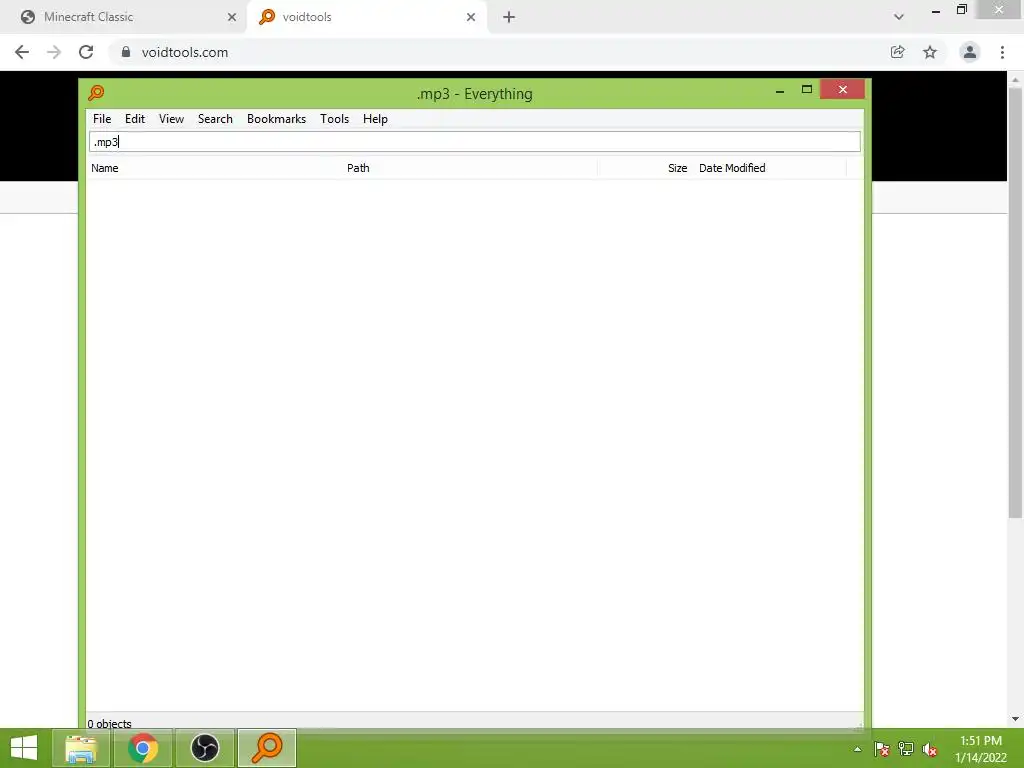
Task: Minimize the Everything window
Action: [780, 91]
